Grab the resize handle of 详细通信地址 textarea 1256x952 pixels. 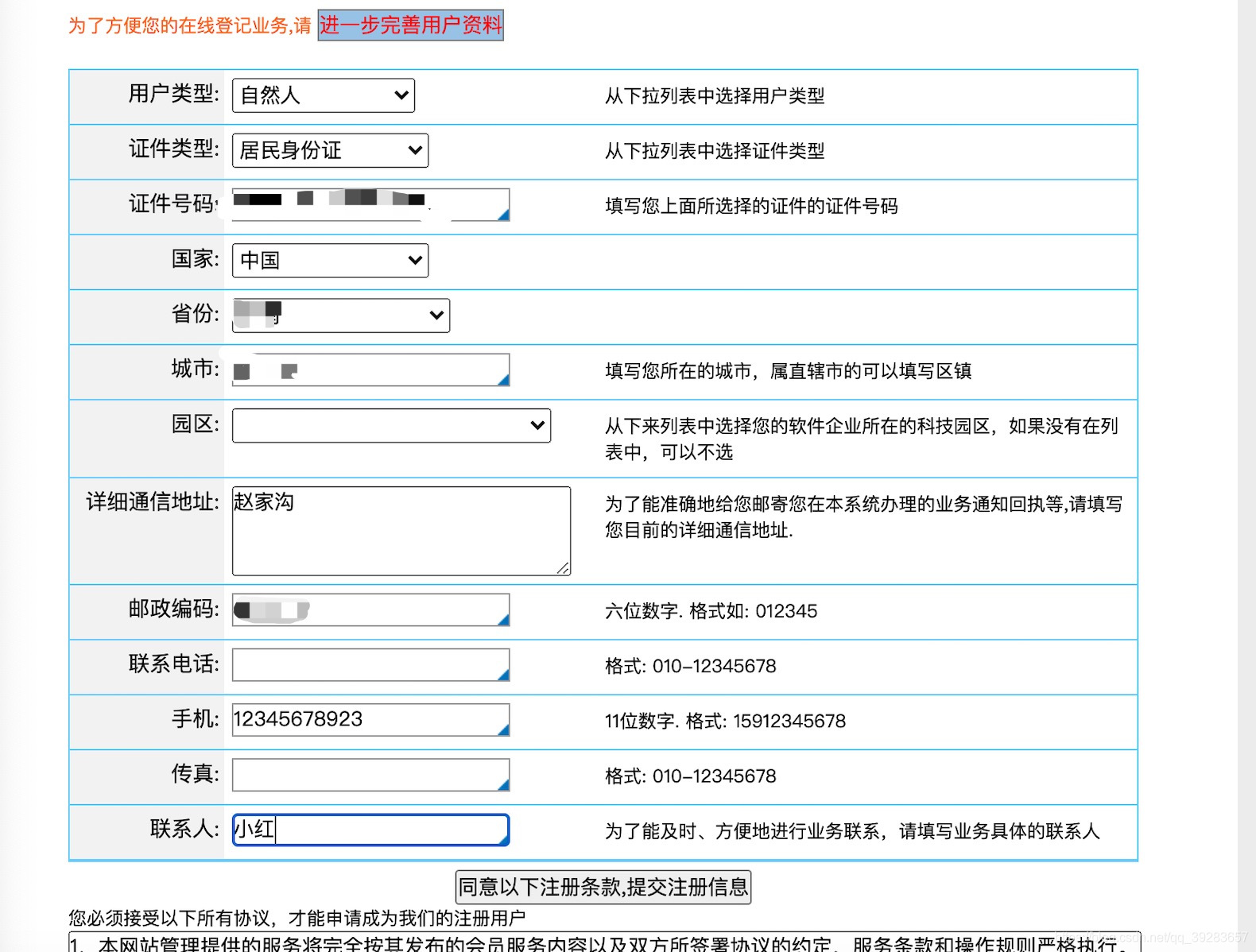pyautogui.click(x=563, y=568)
